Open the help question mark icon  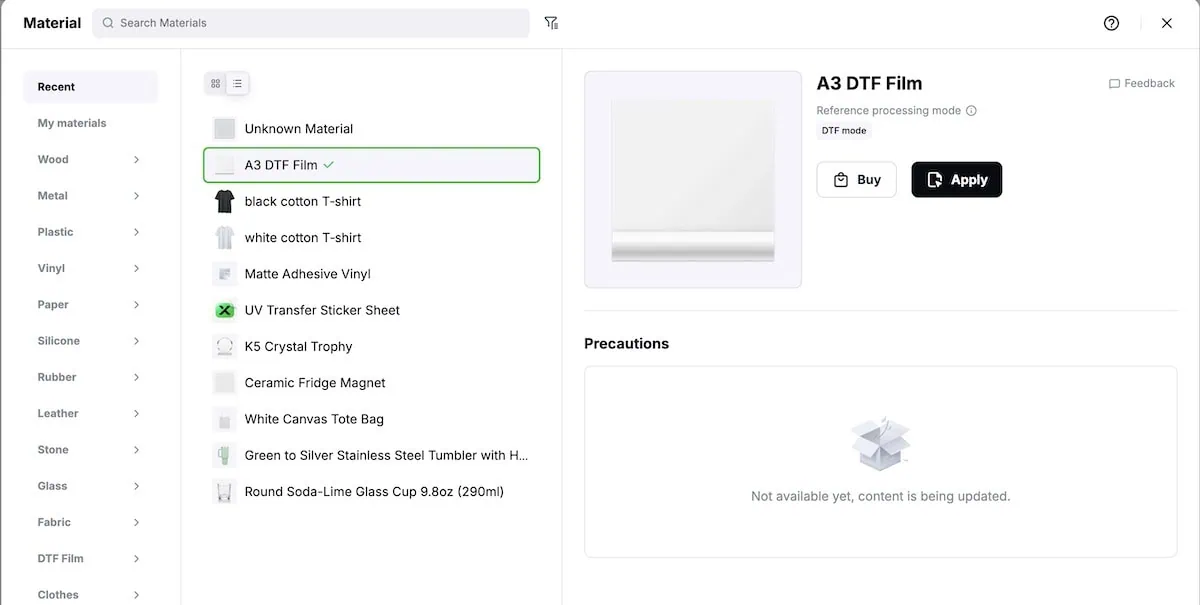[x=1111, y=23]
